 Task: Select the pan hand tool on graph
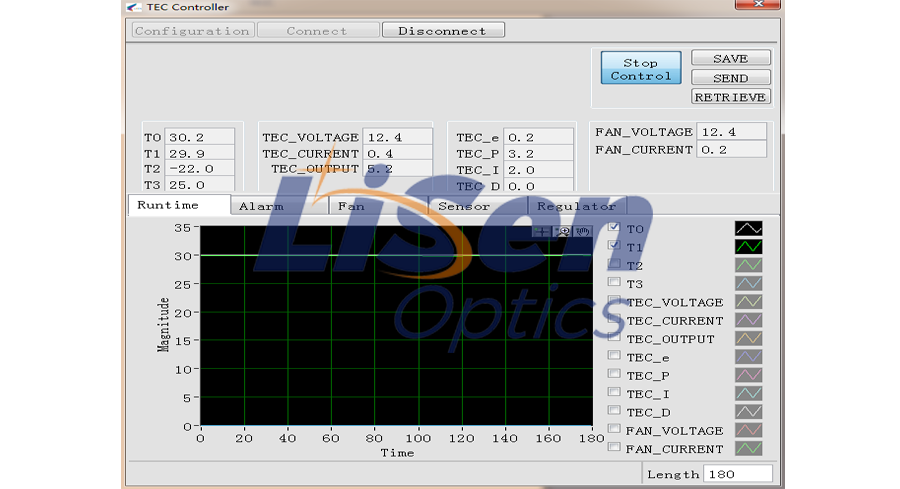click(x=582, y=231)
